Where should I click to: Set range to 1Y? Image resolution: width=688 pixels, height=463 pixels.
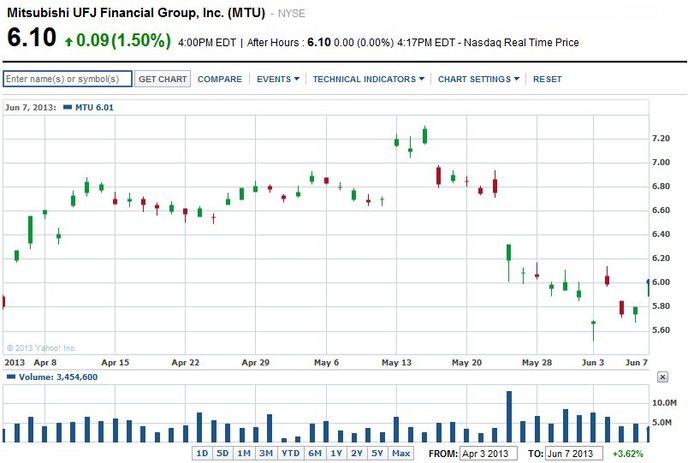(336, 453)
